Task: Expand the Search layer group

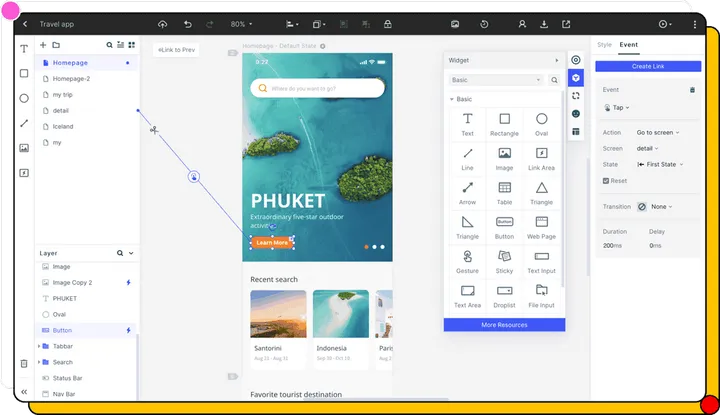Action: click(39, 362)
